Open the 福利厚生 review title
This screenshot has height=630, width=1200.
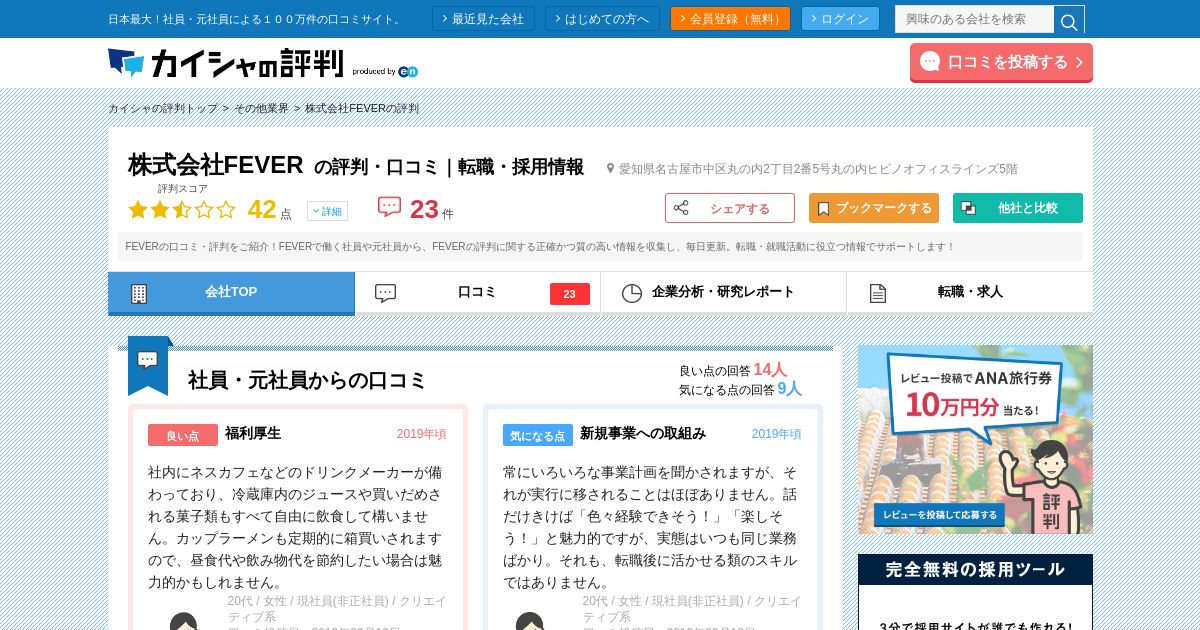point(253,433)
